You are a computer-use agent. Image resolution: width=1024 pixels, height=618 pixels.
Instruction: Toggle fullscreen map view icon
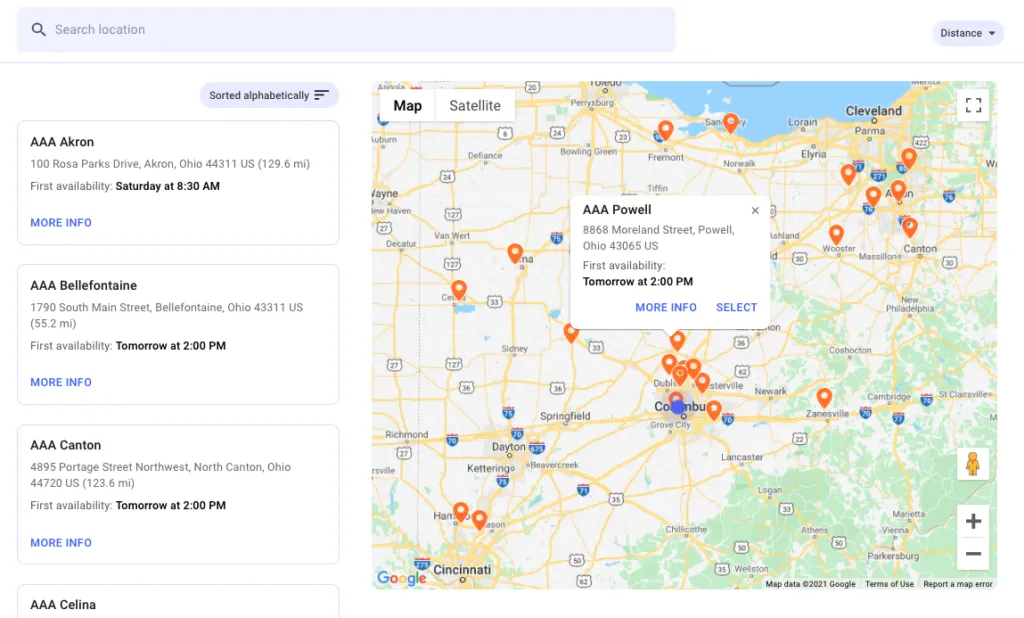point(973,105)
